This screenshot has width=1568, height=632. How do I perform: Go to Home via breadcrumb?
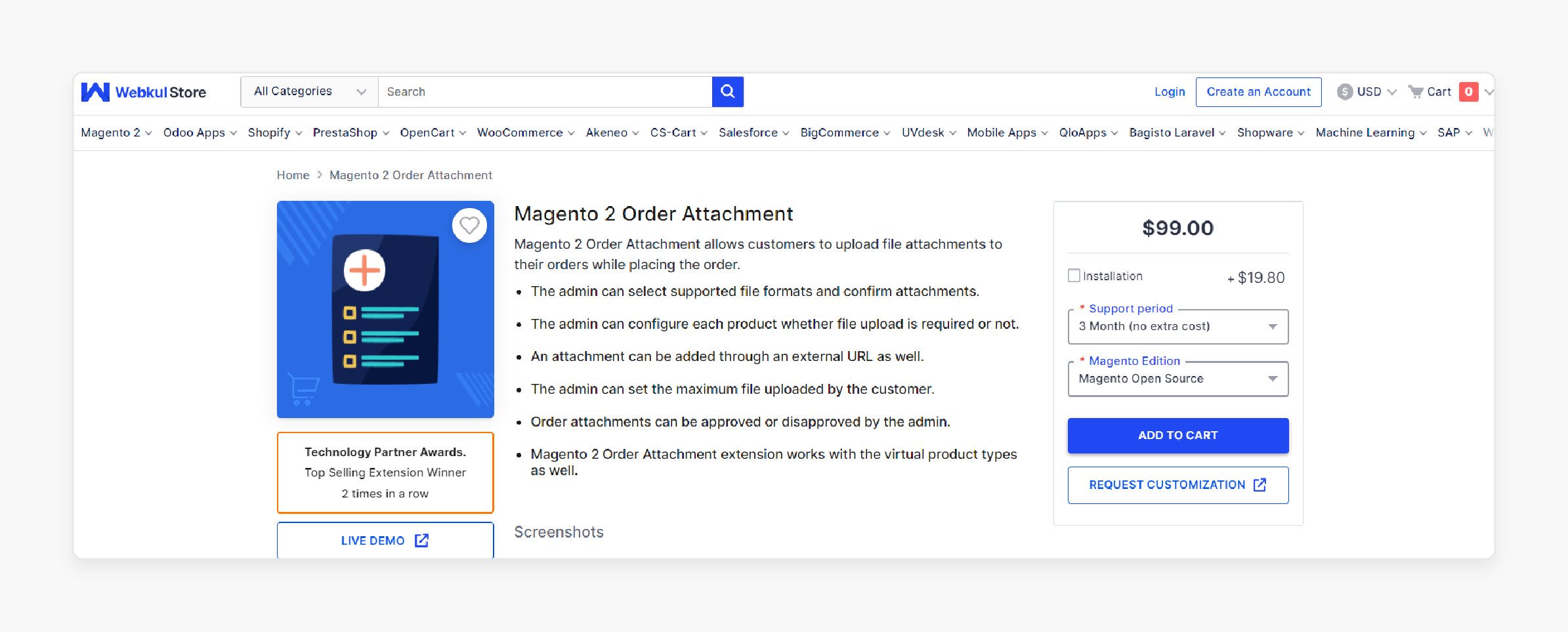pyautogui.click(x=293, y=175)
